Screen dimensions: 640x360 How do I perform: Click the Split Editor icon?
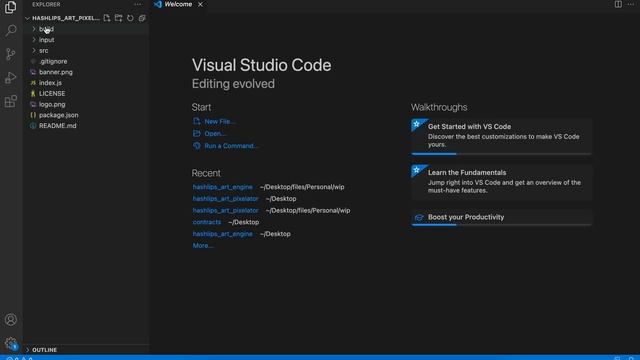(x=618, y=4)
